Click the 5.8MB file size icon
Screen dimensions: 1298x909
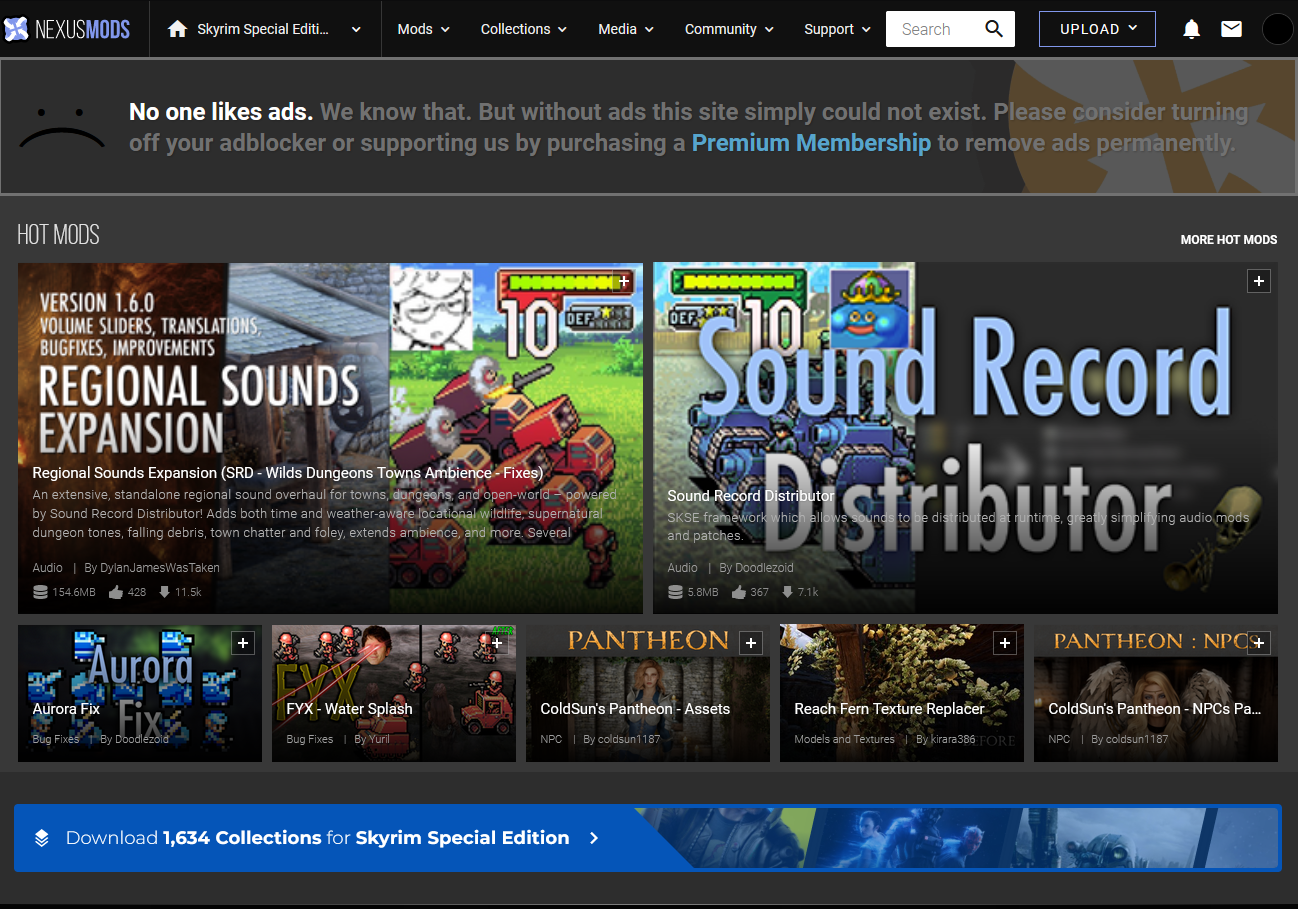675,592
